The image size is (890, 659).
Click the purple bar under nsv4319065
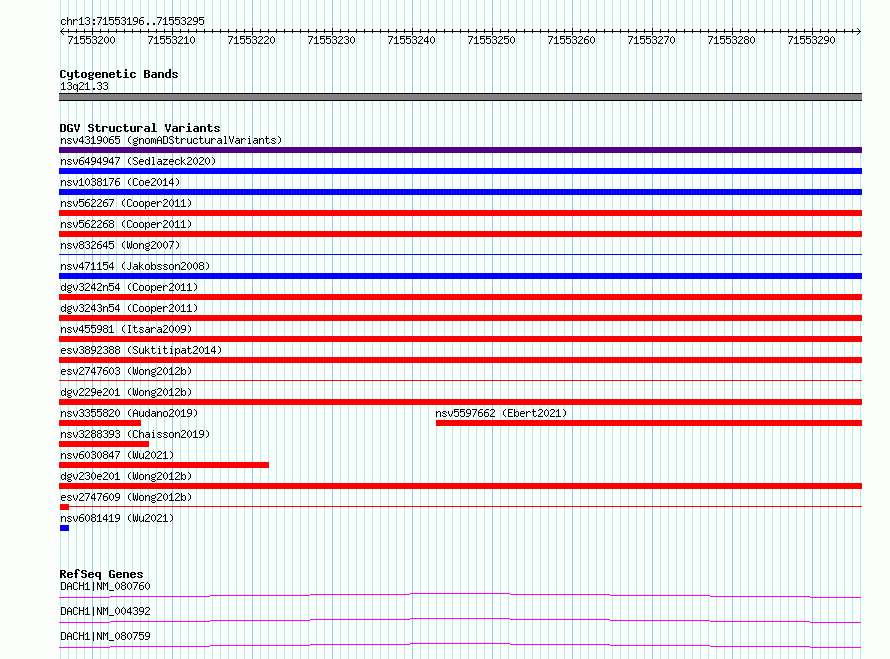pos(460,150)
